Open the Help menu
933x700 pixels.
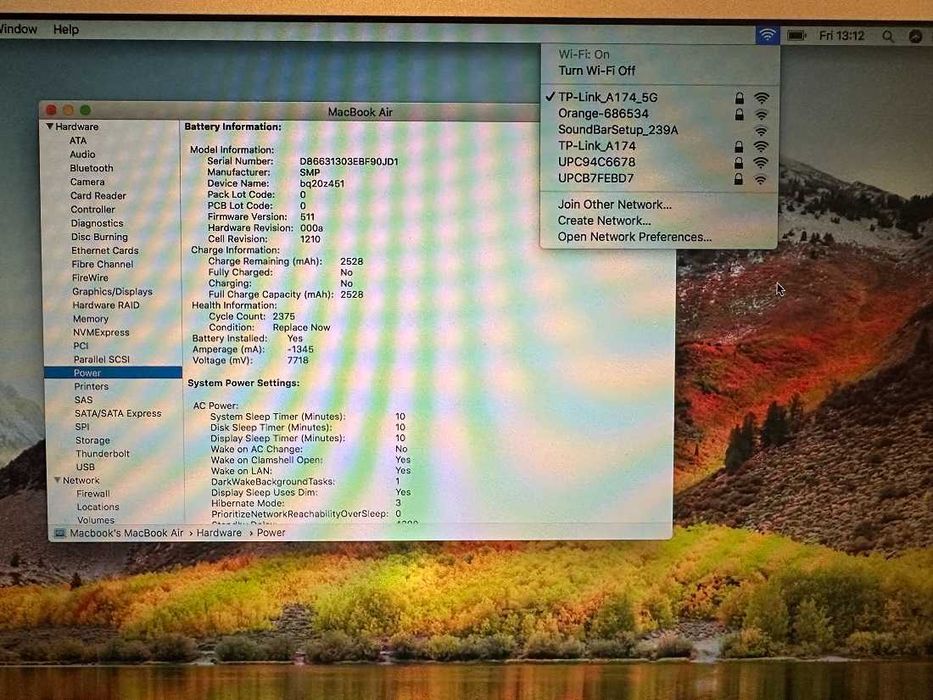click(x=66, y=29)
